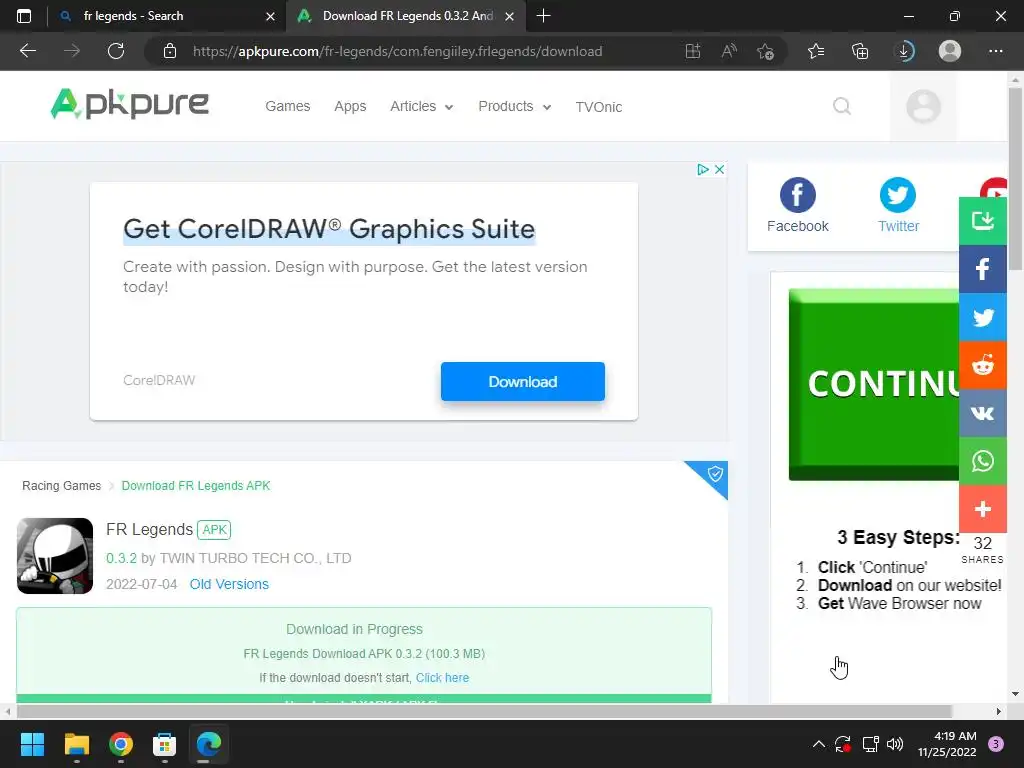Open the AdChoices triangle icon on ad
This screenshot has width=1024, height=768.
pyautogui.click(x=703, y=170)
